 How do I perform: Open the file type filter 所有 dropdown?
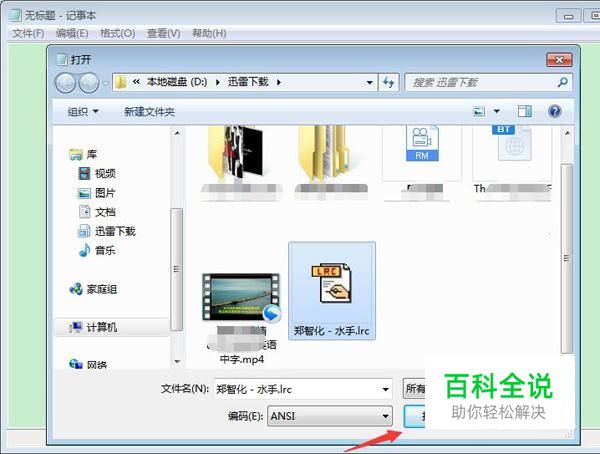point(414,389)
